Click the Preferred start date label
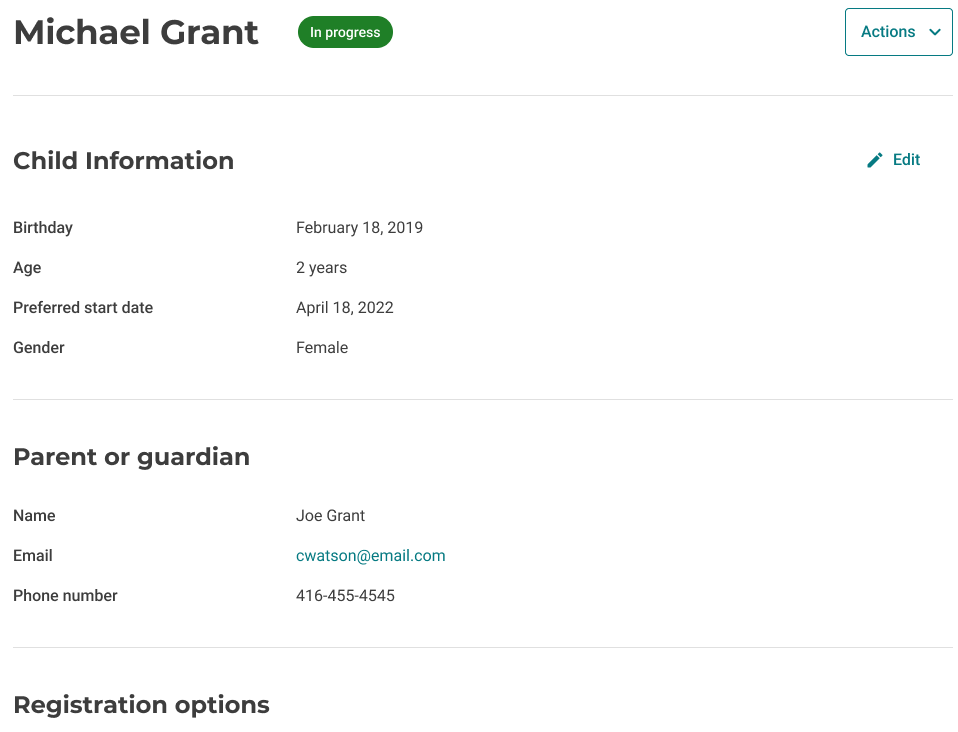Viewport: 958px width, 732px height. (x=83, y=308)
